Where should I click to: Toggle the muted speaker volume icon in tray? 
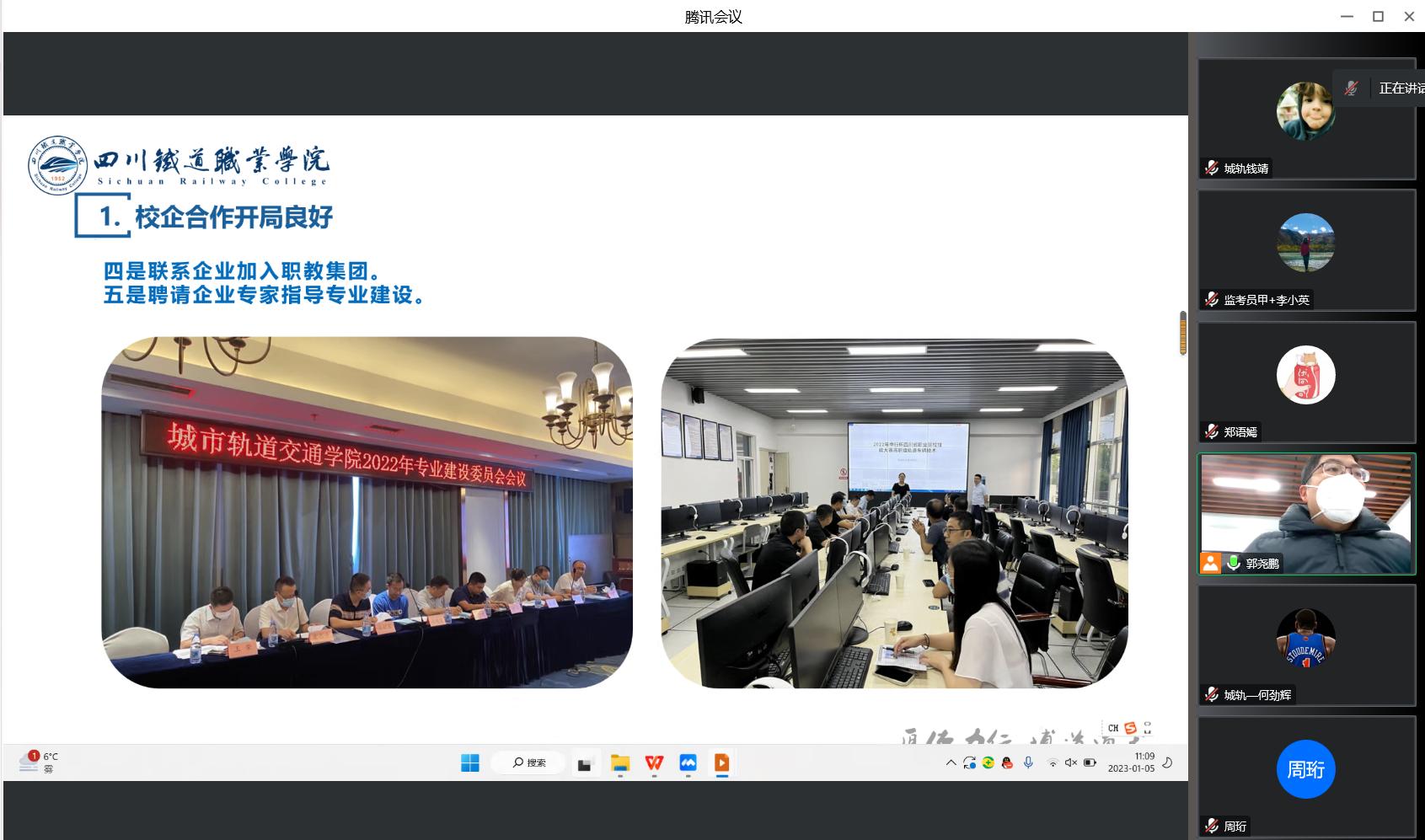1070,763
